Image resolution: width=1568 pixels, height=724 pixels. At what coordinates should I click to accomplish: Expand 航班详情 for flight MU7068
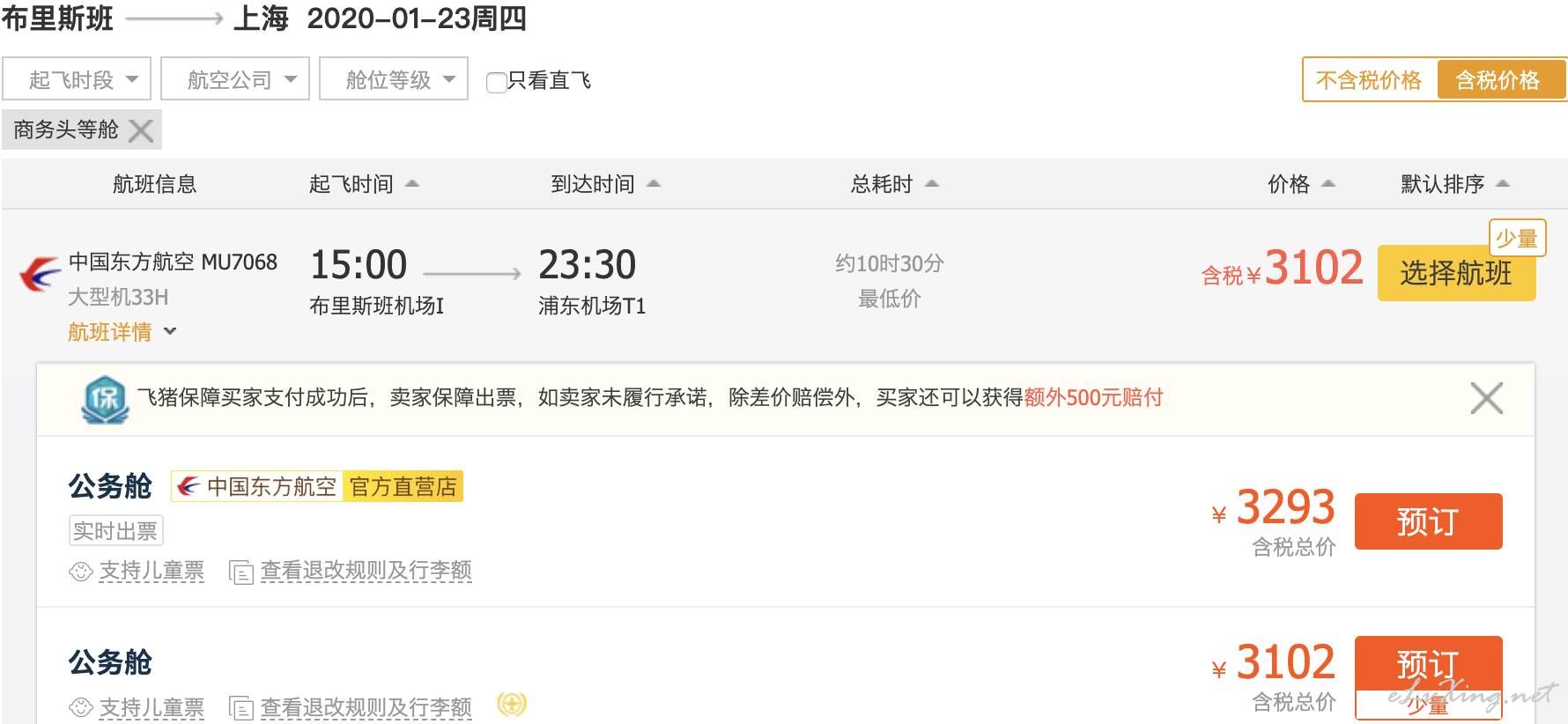click(122, 332)
